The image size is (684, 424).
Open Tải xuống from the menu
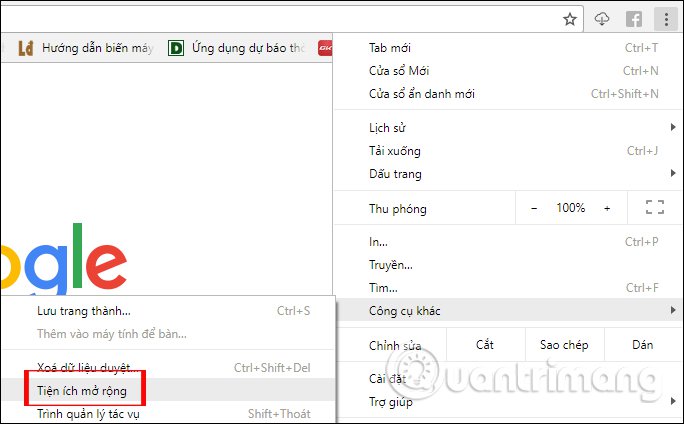[x=508, y=151]
